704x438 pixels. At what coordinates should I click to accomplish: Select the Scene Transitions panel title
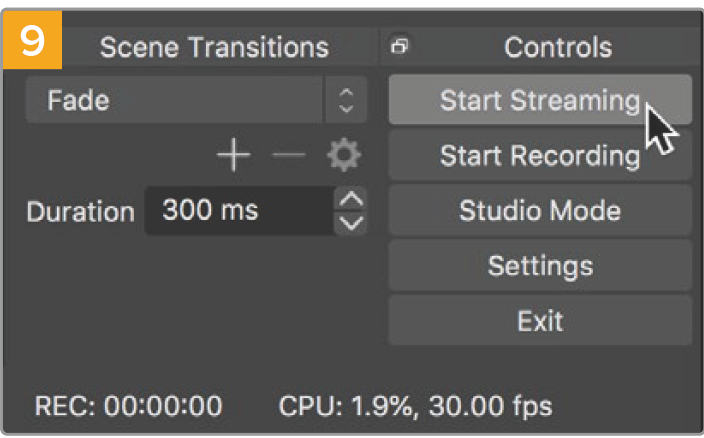[x=214, y=46]
